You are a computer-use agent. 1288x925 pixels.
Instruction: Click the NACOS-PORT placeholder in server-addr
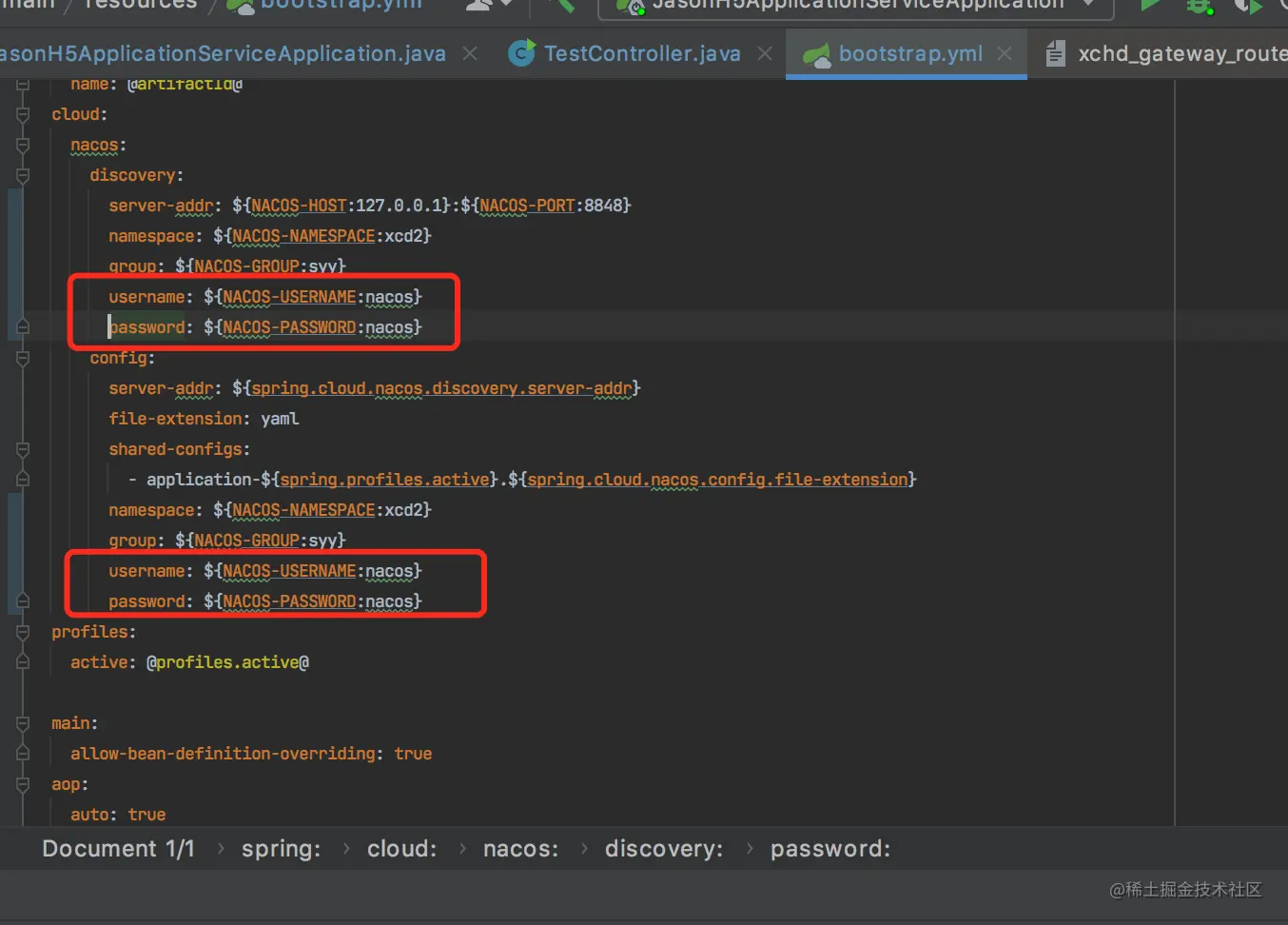(527, 206)
